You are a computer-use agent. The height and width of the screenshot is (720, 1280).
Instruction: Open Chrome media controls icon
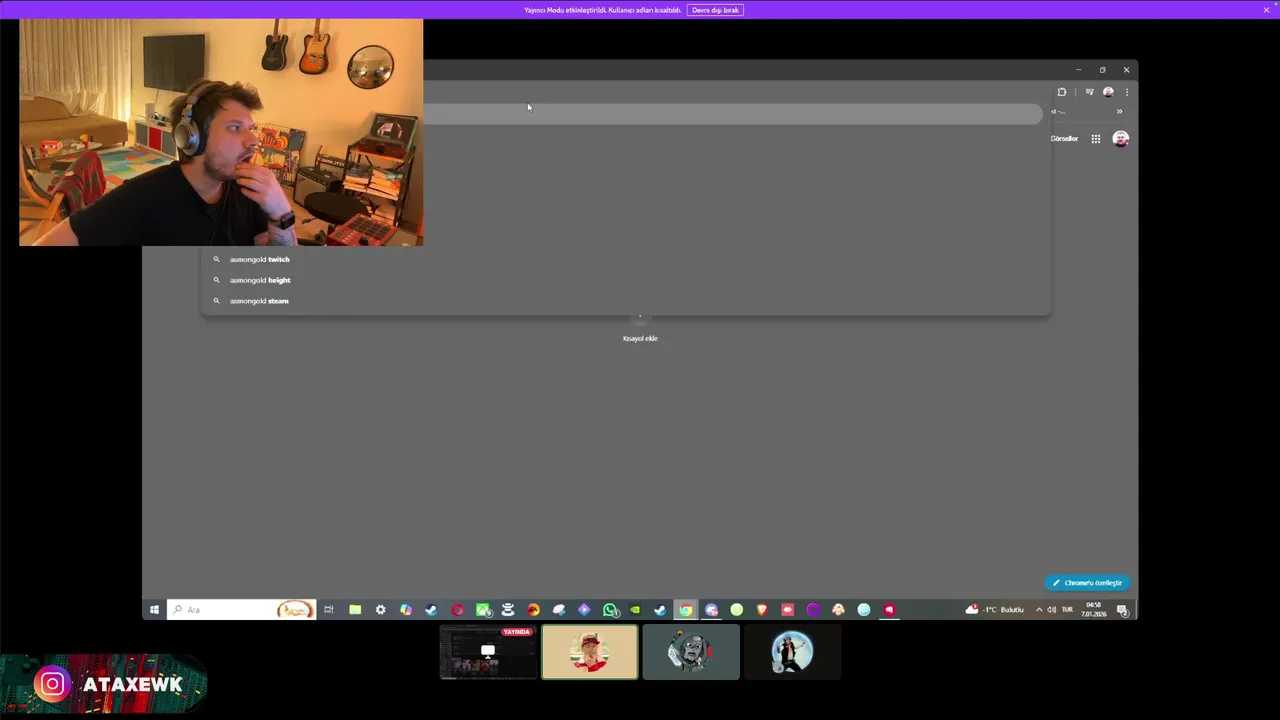click(x=1089, y=92)
